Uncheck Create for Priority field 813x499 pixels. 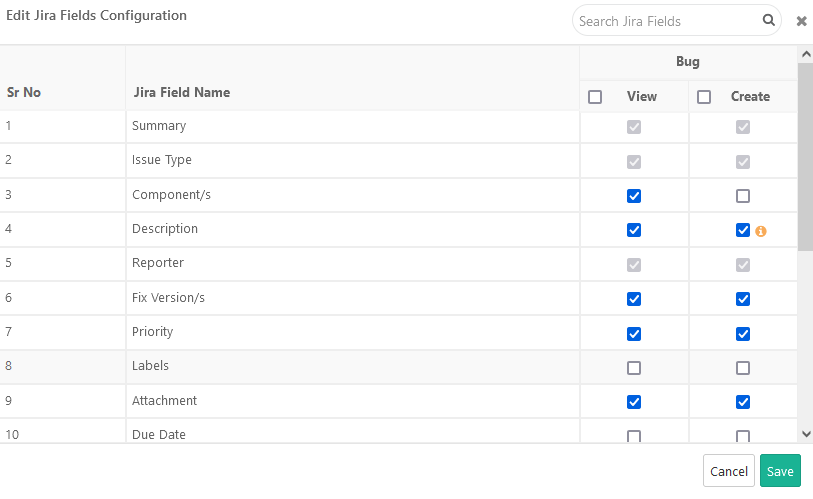[x=743, y=333]
